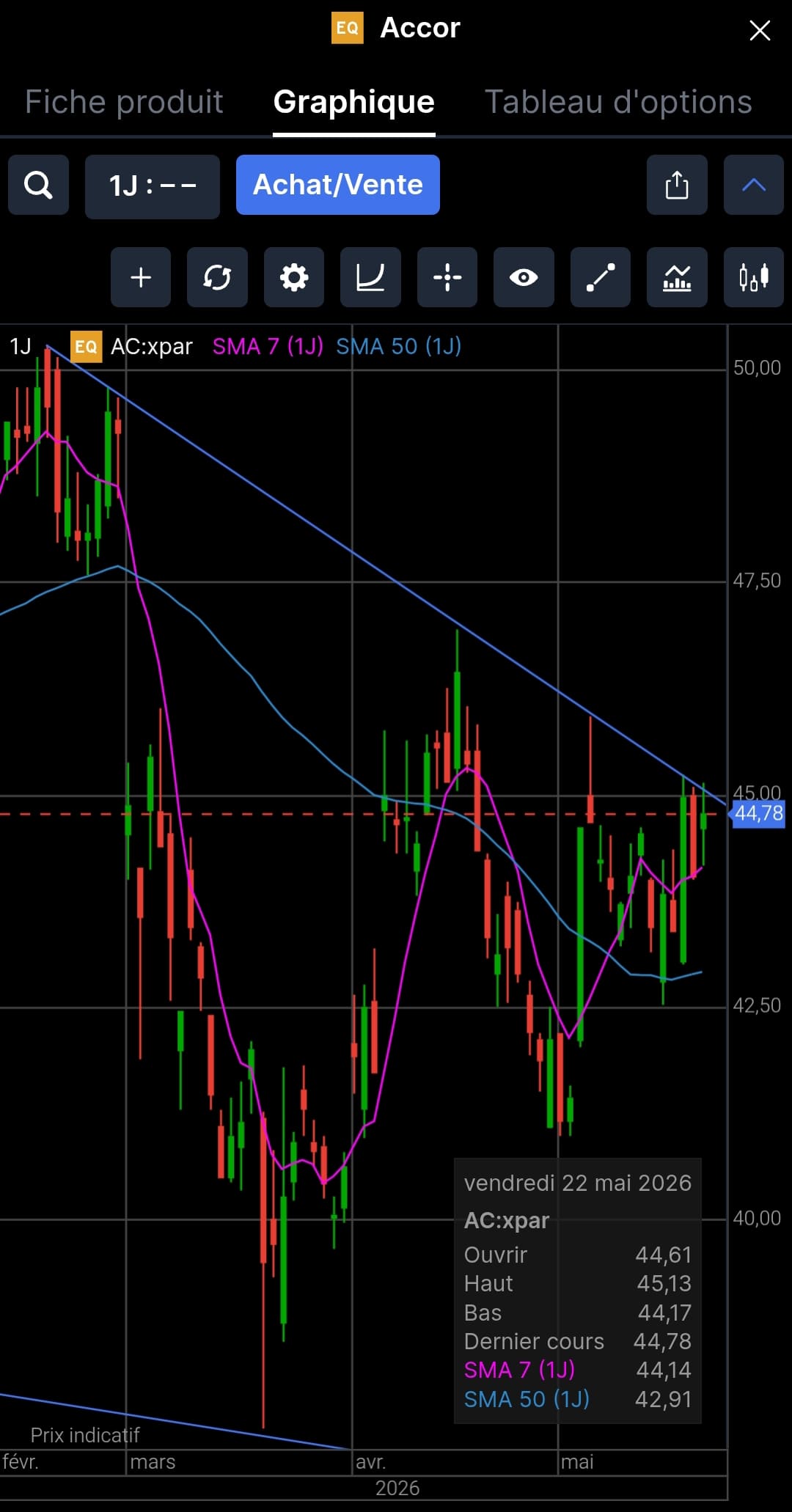Tap the Achat/Vente button

(x=338, y=185)
